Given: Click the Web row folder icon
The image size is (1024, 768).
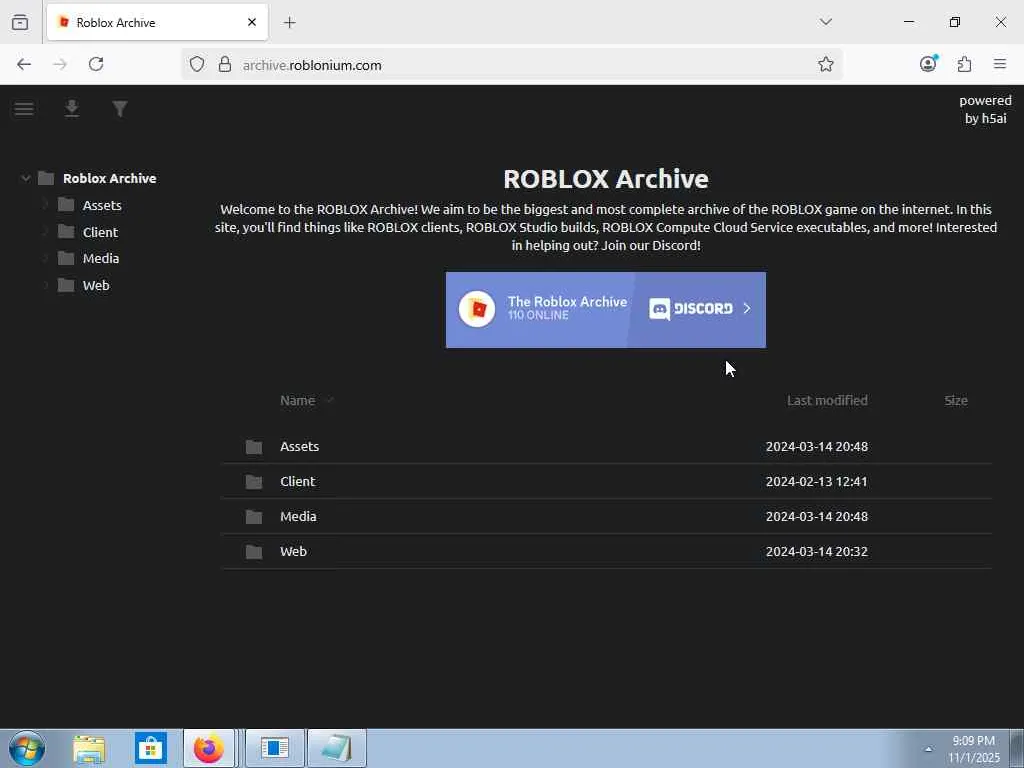Looking at the screenshot, I should pyautogui.click(x=254, y=552).
